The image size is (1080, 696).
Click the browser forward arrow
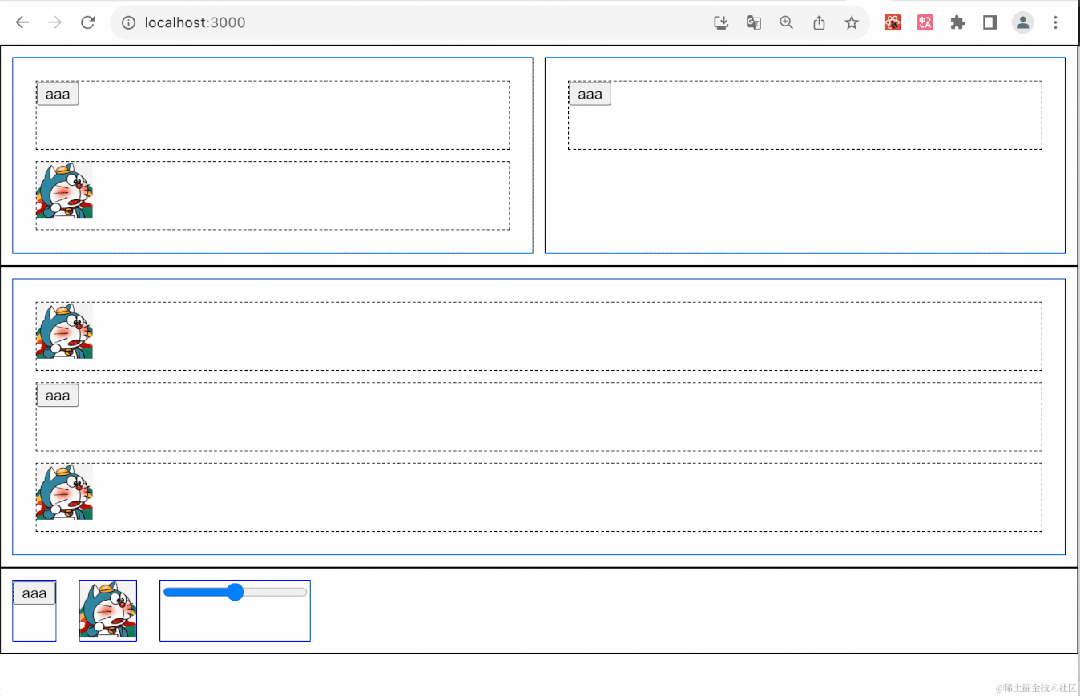tap(55, 23)
